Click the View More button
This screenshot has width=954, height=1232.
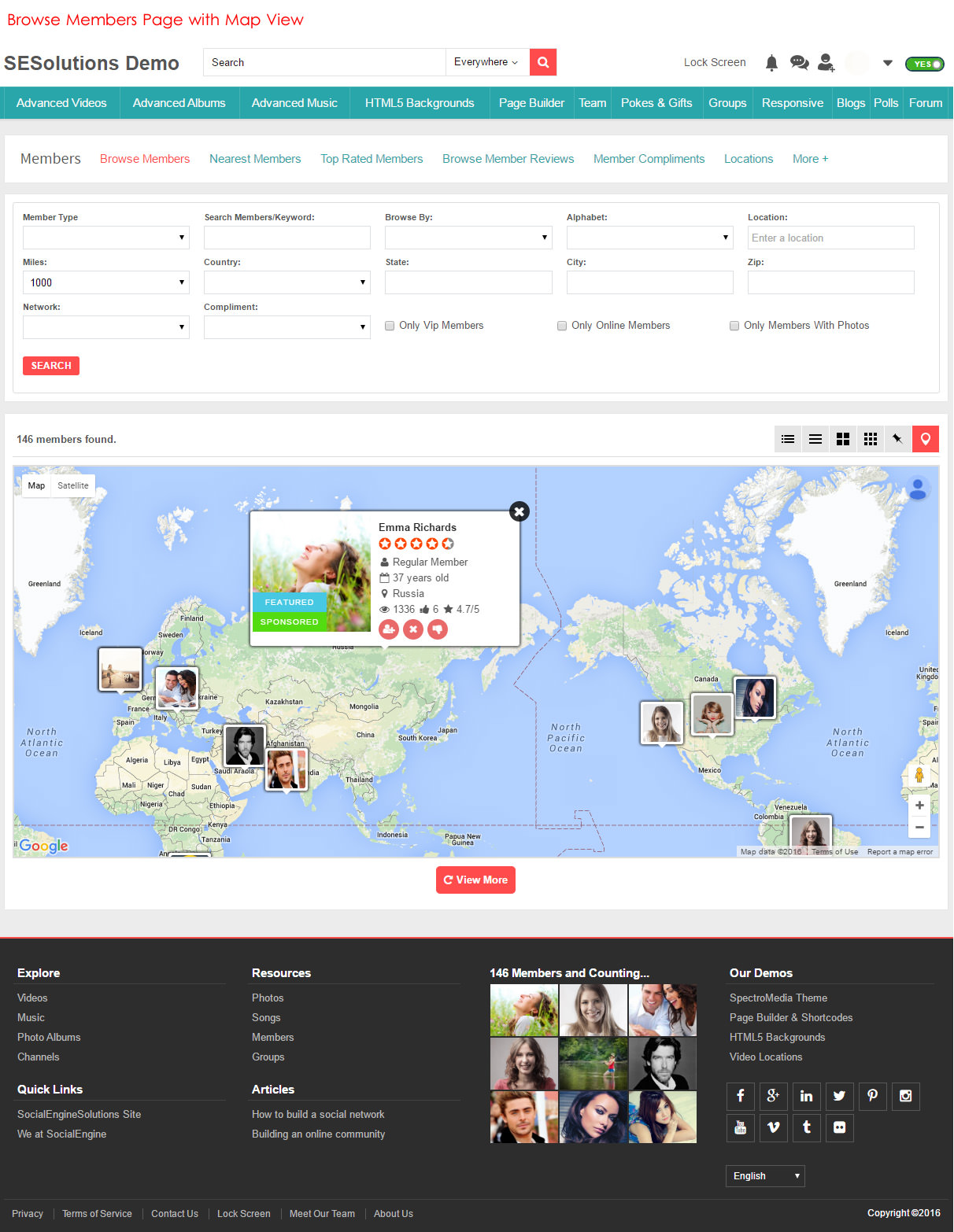(x=475, y=880)
